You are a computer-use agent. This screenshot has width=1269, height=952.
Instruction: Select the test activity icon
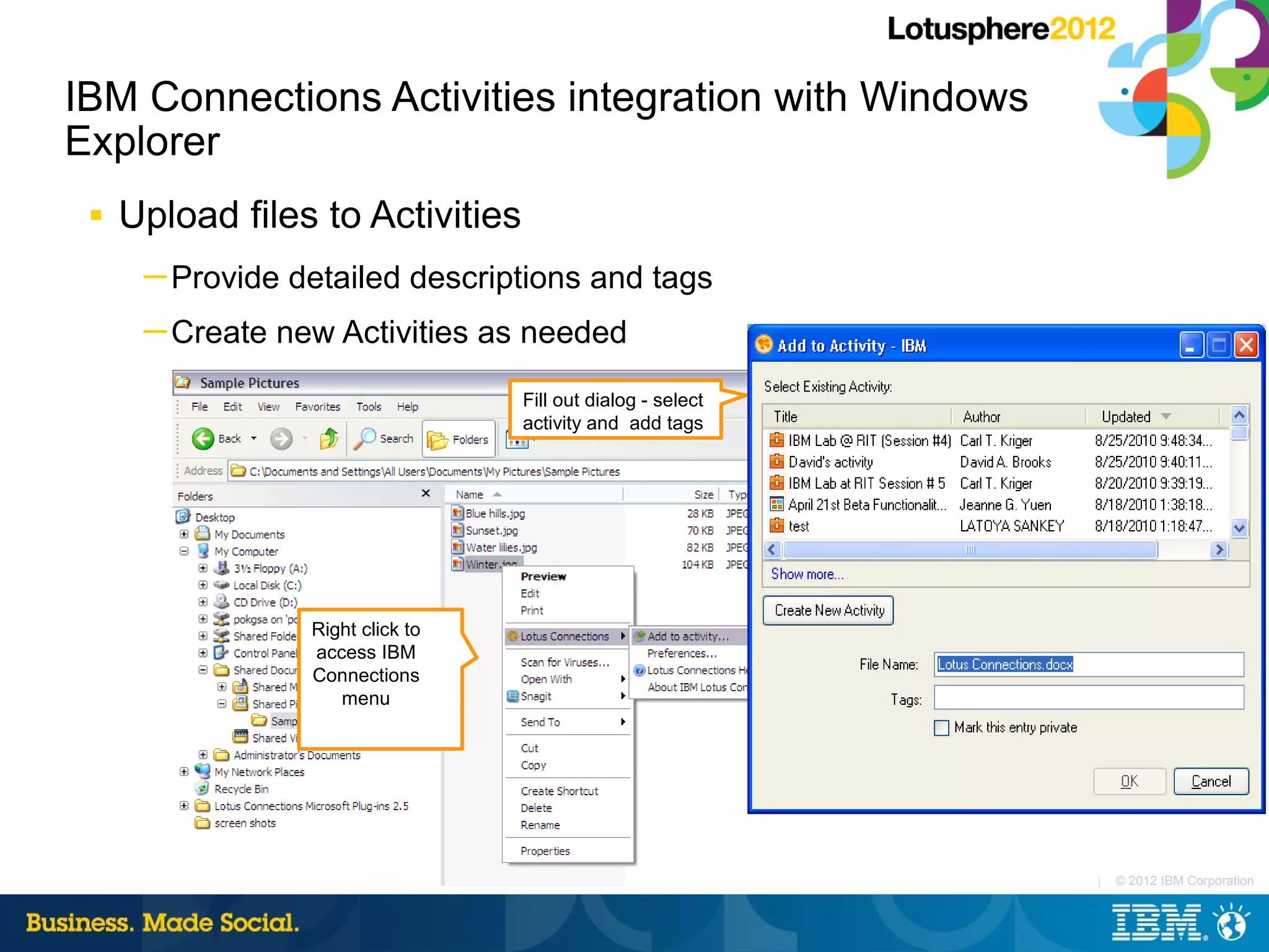776,525
